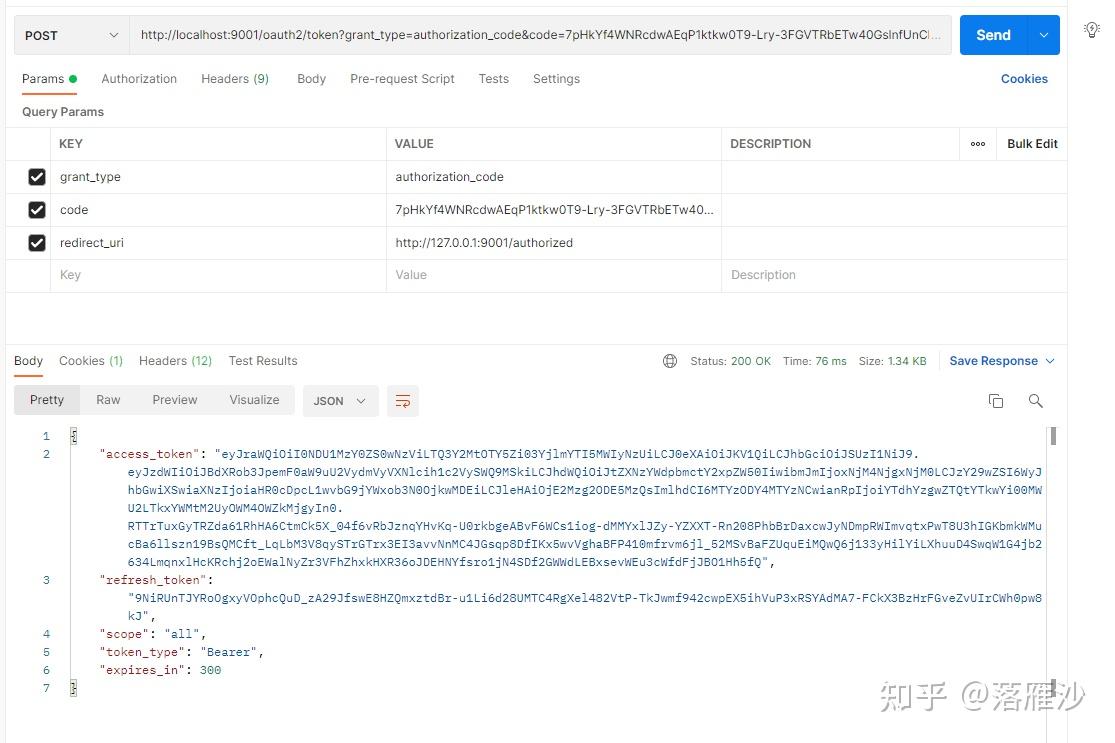Switch to Bulk Edit mode
The height and width of the screenshot is (743, 1115).
(1031, 143)
